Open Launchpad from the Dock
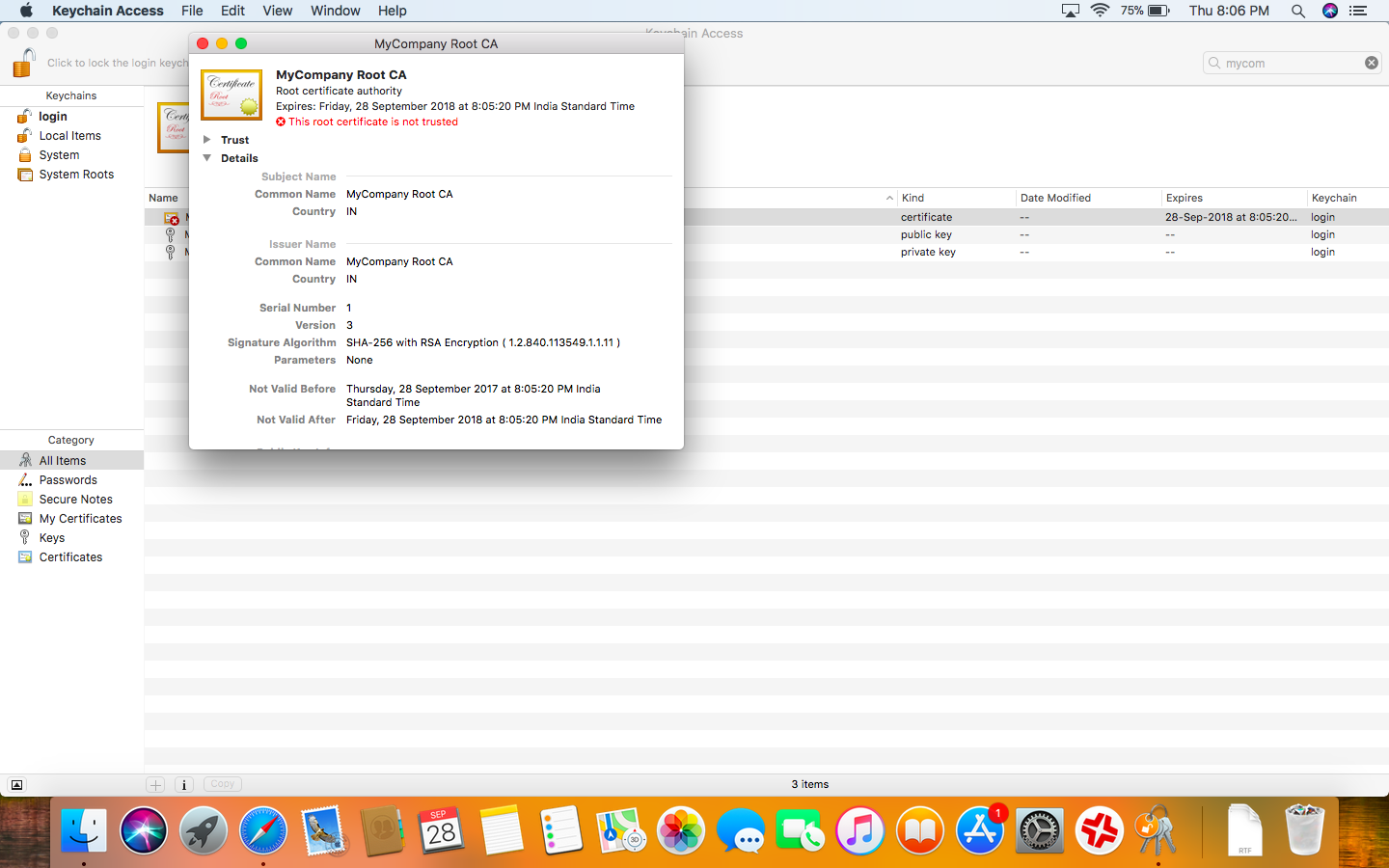Viewport: 1389px width, 868px height. 204,830
